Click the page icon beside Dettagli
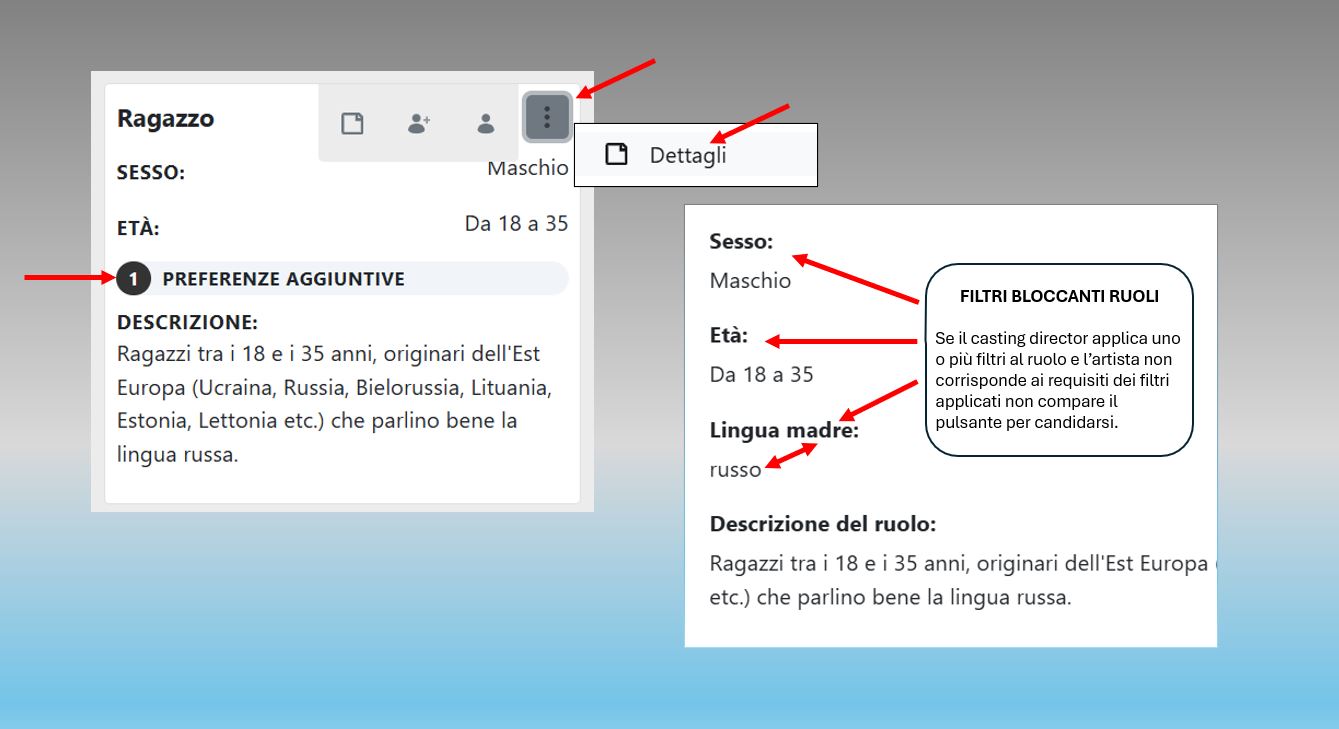The image size is (1339, 729). pos(617,155)
